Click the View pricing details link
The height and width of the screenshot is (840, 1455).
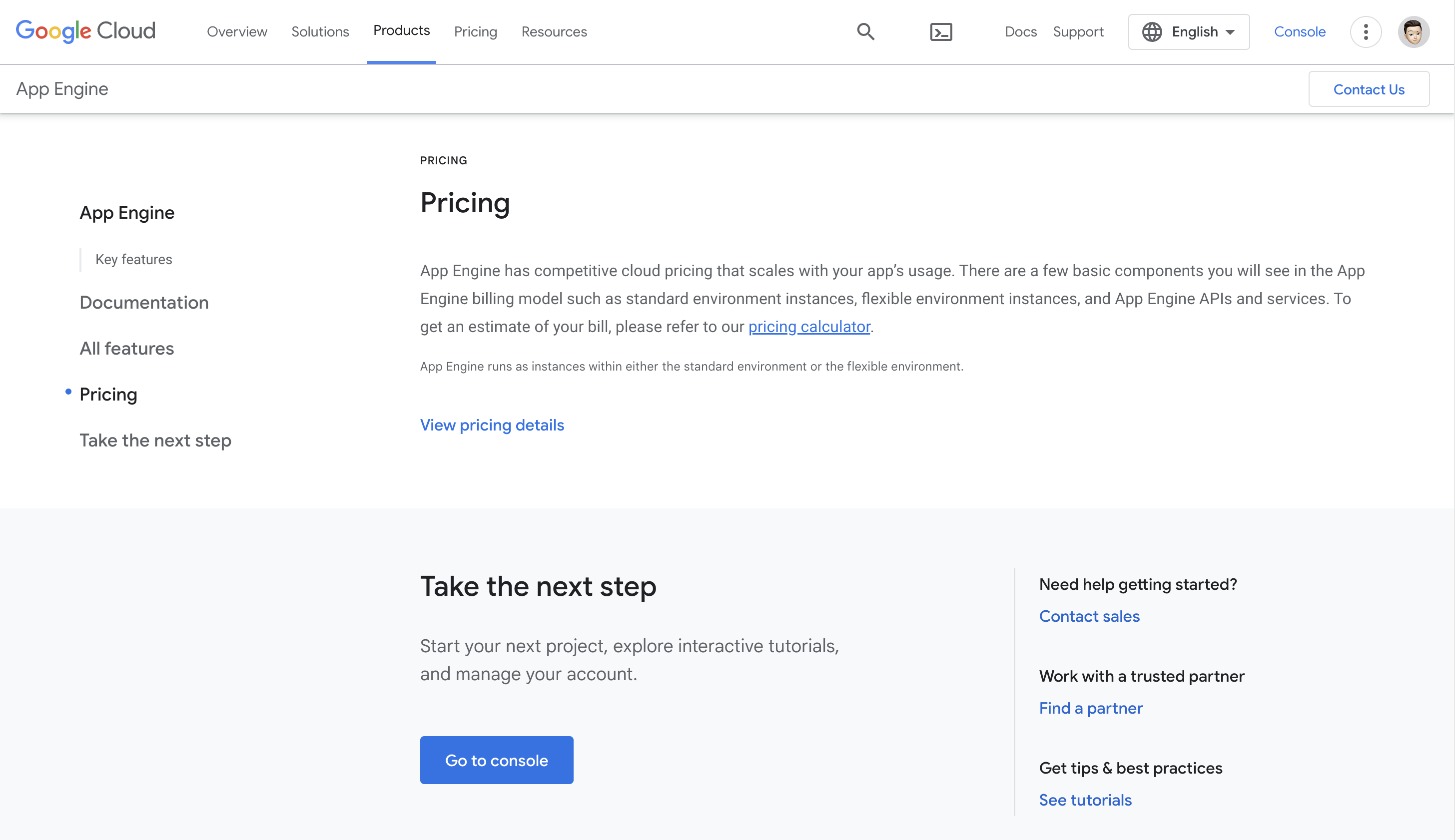[492, 424]
